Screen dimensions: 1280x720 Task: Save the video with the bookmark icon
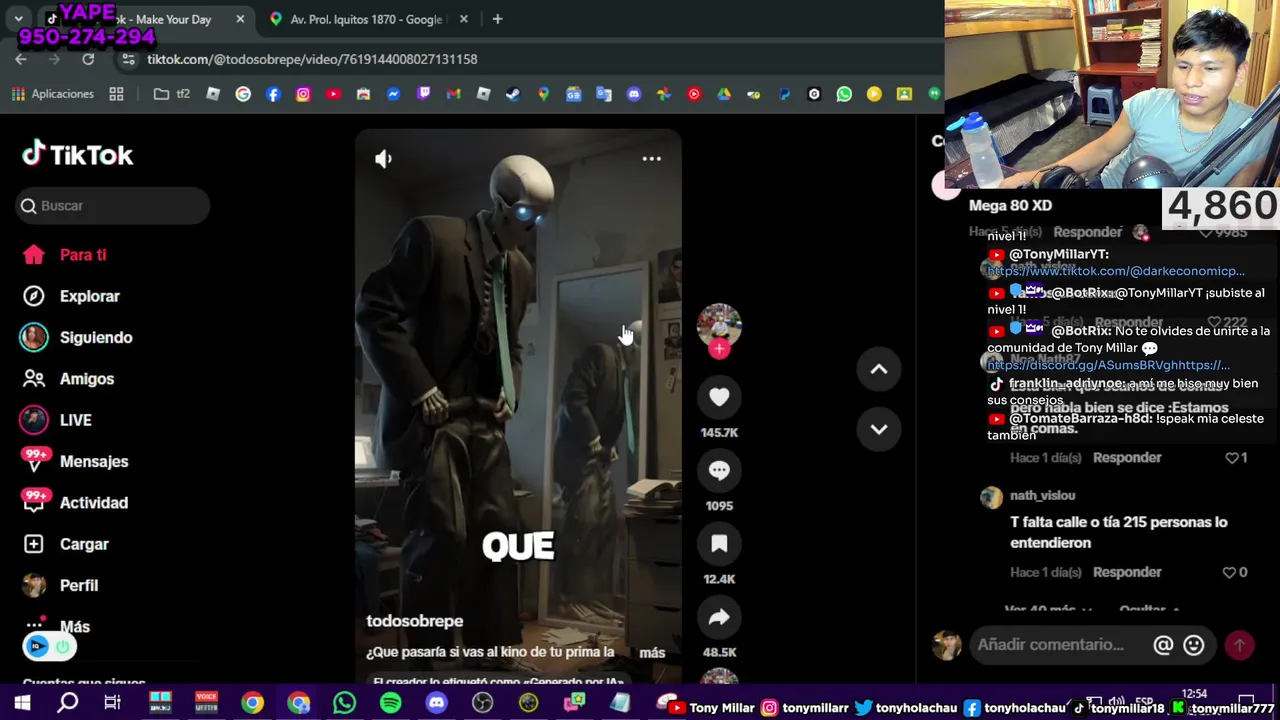[719, 543]
